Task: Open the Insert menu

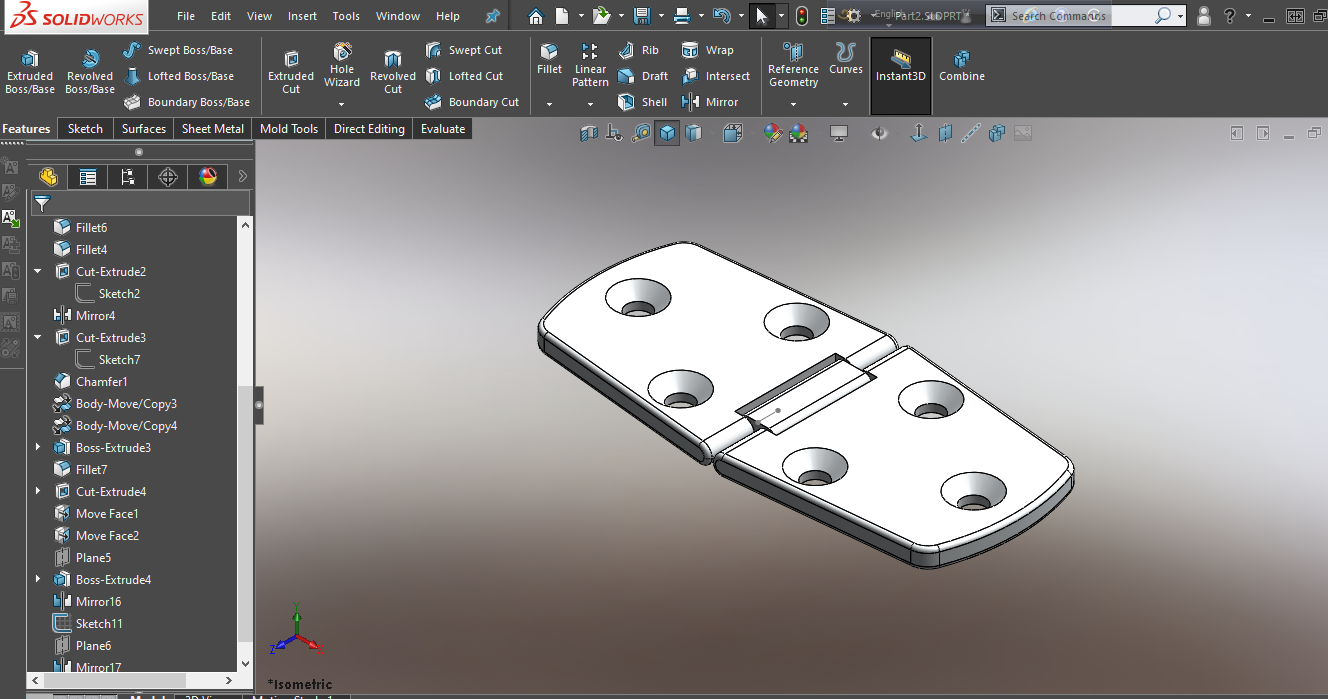Action: (302, 16)
